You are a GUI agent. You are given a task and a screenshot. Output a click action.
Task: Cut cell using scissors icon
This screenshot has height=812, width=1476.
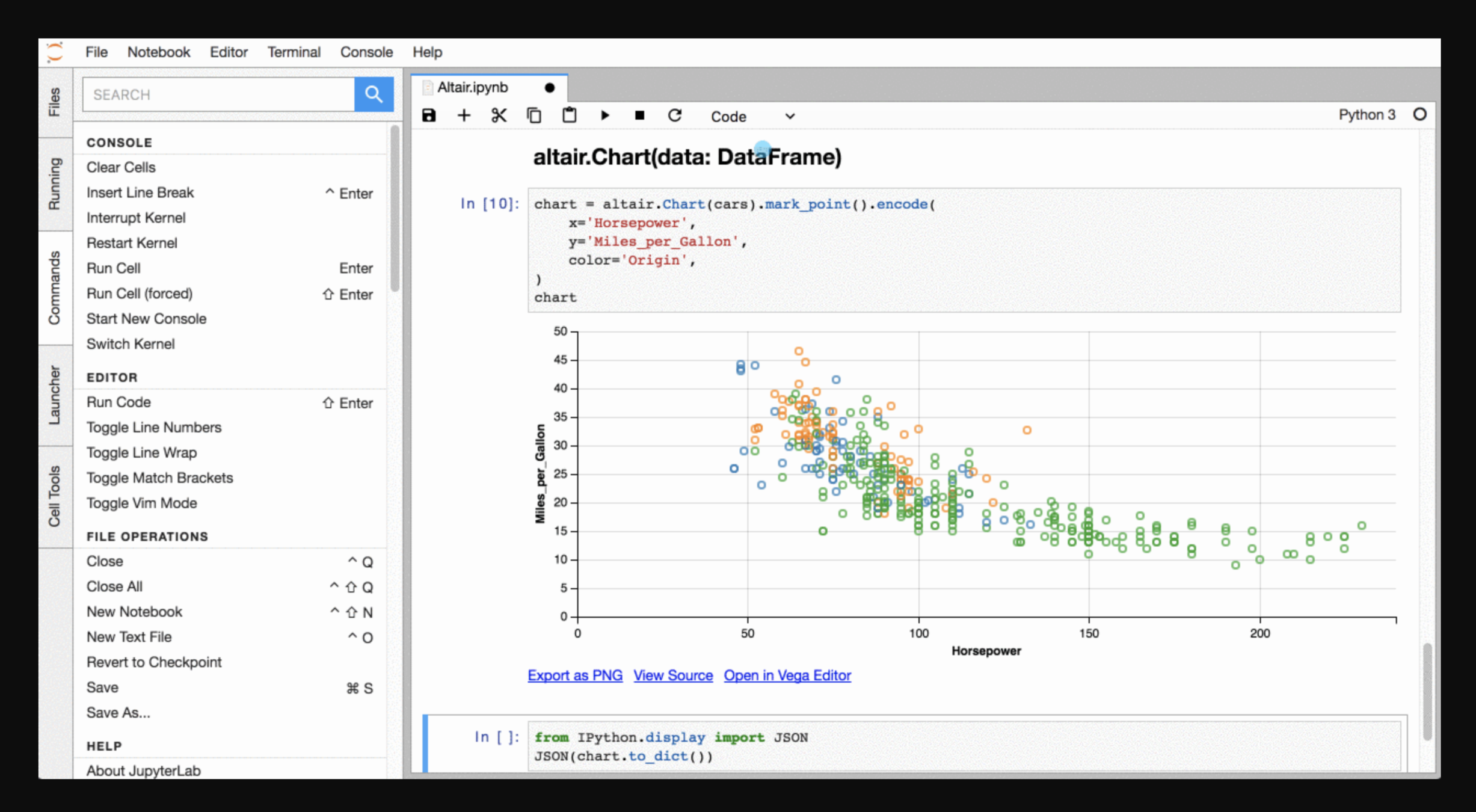pyautogui.click(x=499, y=115)
